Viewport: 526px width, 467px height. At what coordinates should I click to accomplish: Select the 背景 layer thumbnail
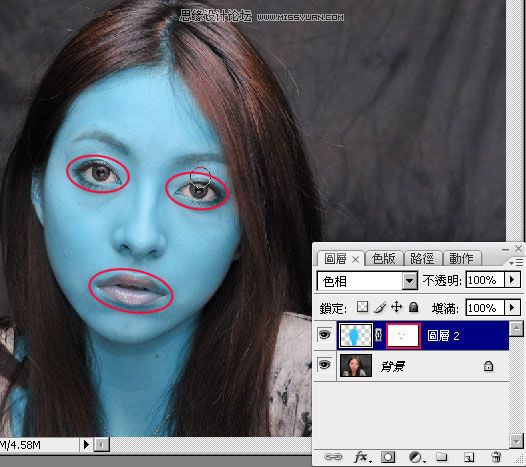[356, 365]
